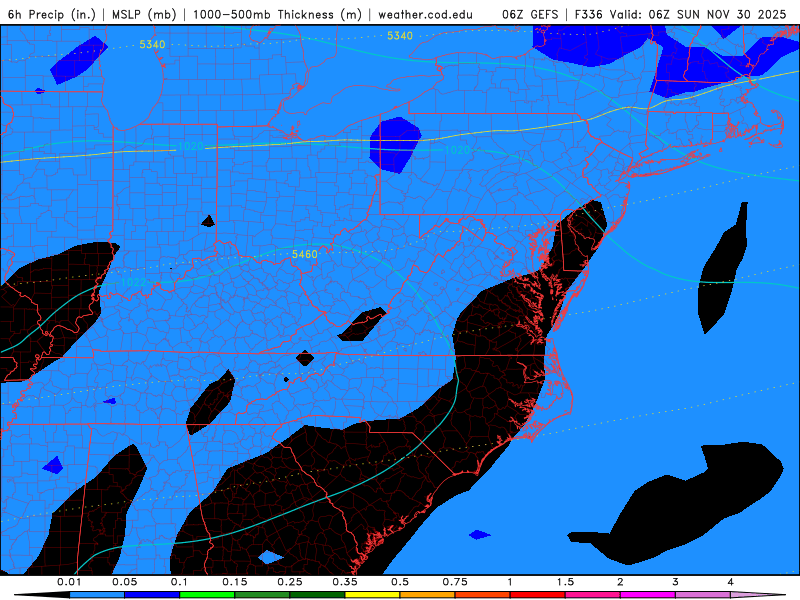Click the light orange 0.5–0.75 colorbar swatch

428,595
